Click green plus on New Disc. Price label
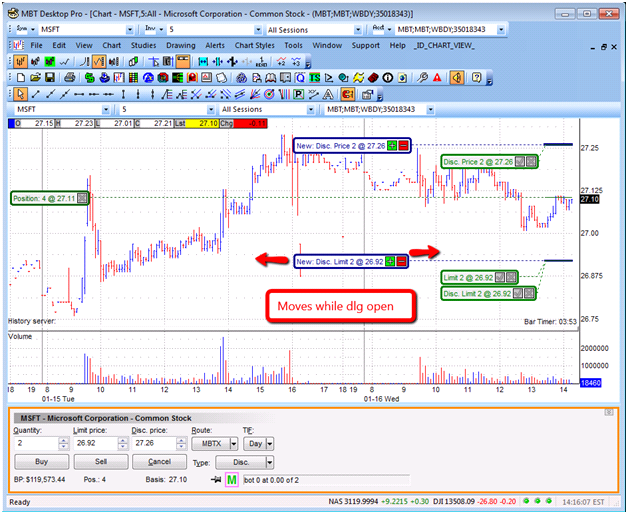Image resolution: width=628 pixels, height=514 pixels. [x=392, y=146]
